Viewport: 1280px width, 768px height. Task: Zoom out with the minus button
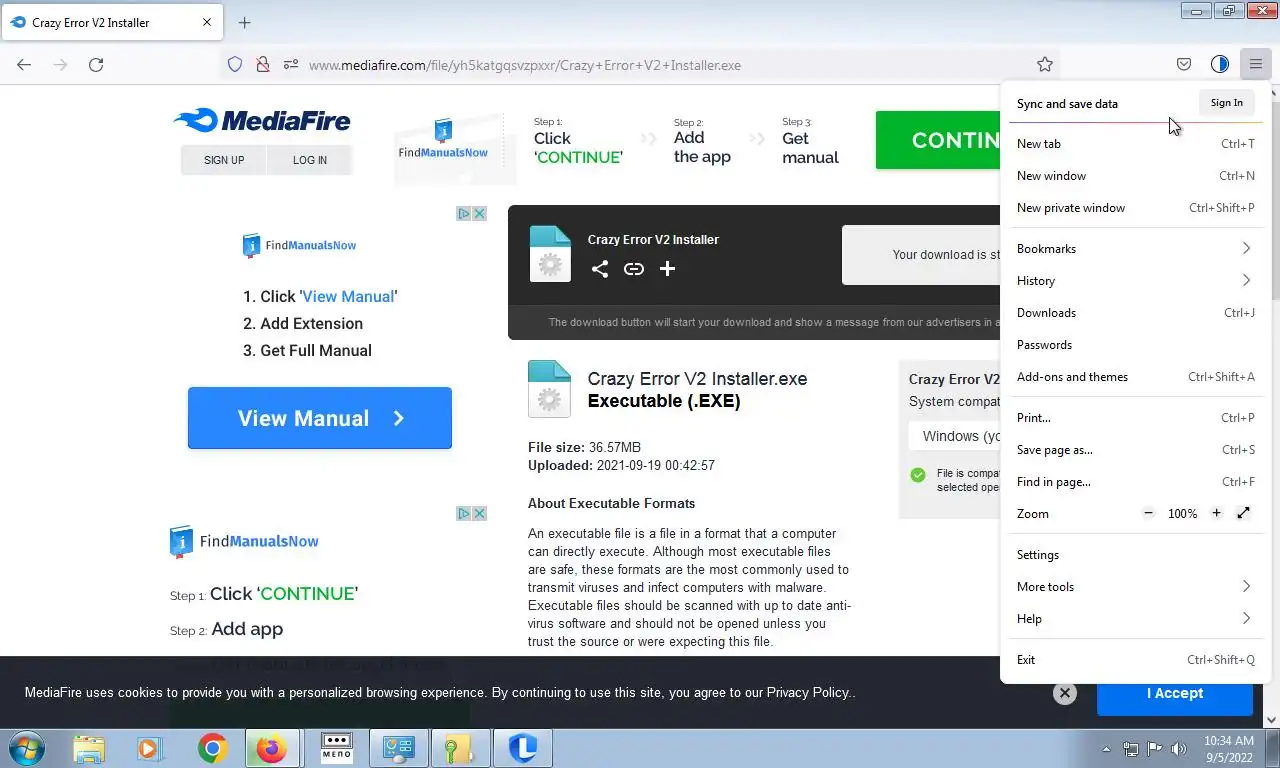1149,513
